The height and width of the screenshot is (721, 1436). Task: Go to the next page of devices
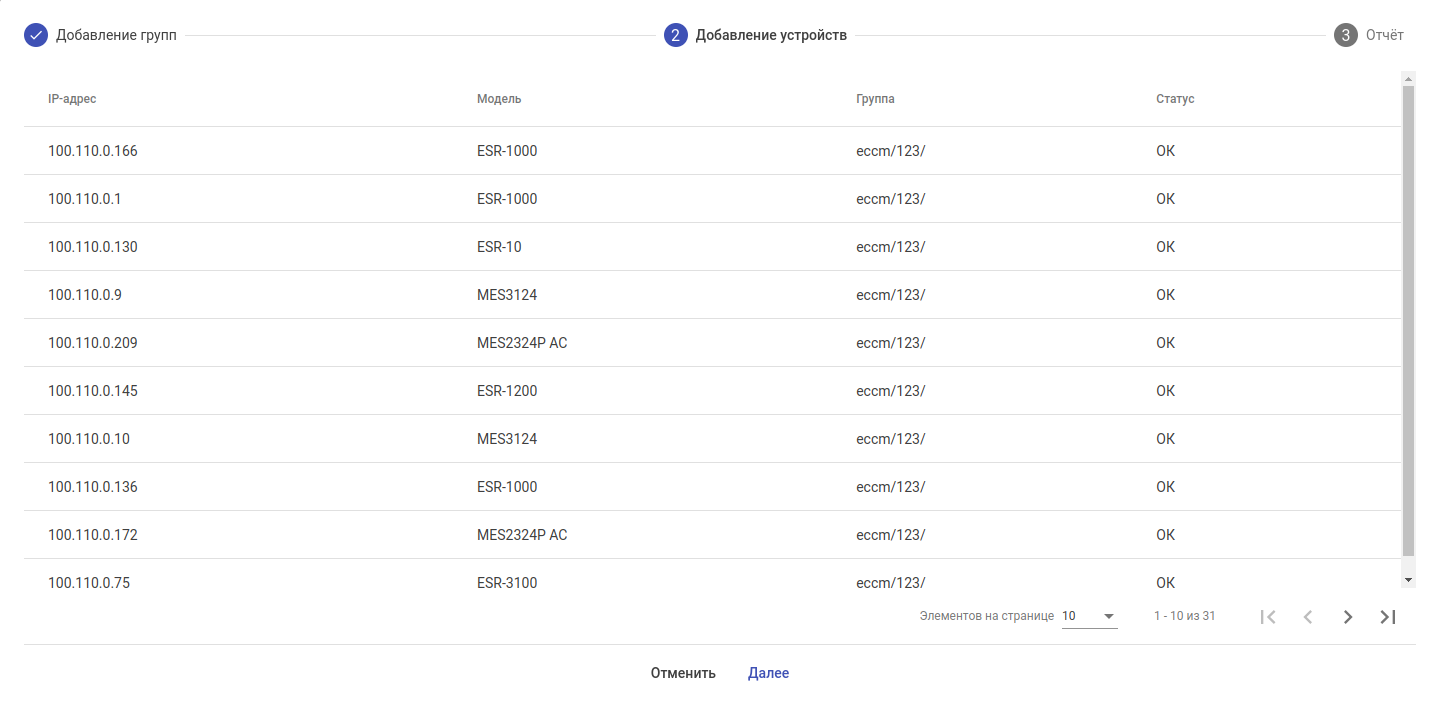pyautogui.click(x=1348, y=617)
